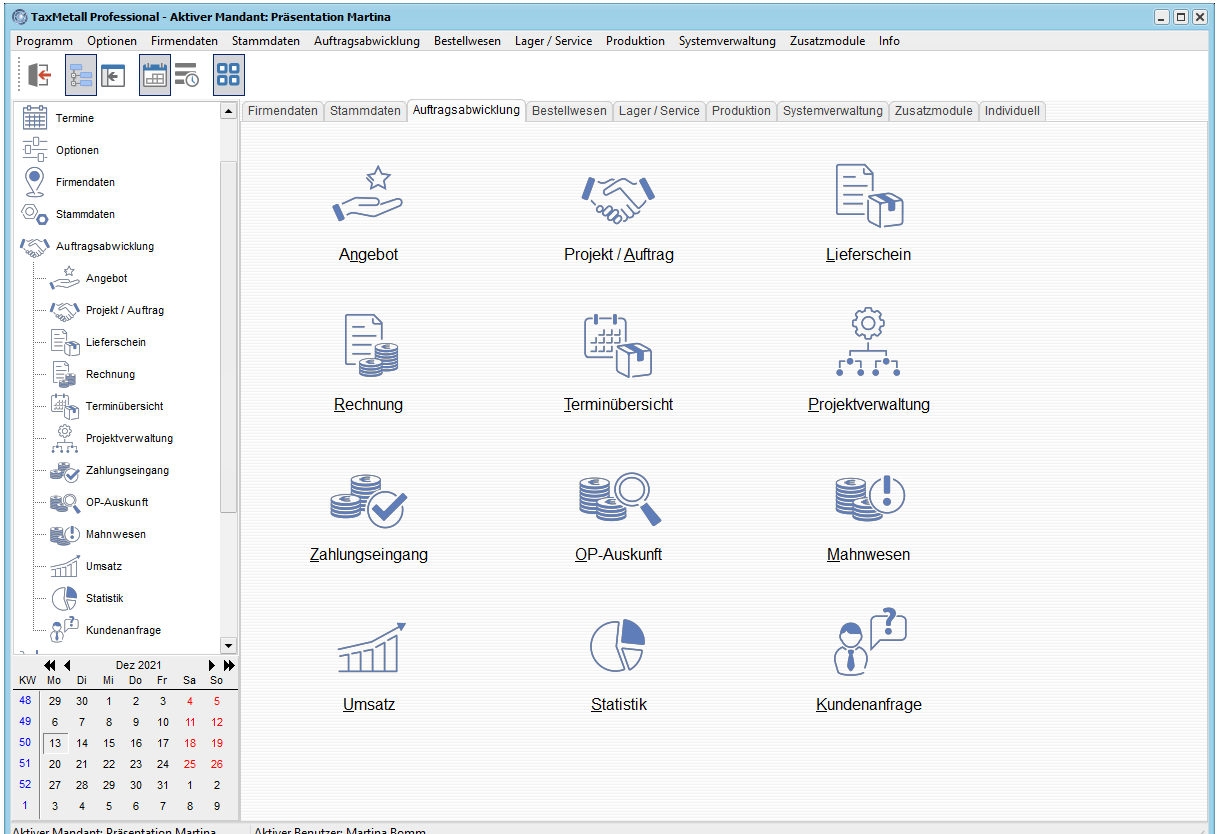
Task: Go to previous month in calendar
Action: 67,665
